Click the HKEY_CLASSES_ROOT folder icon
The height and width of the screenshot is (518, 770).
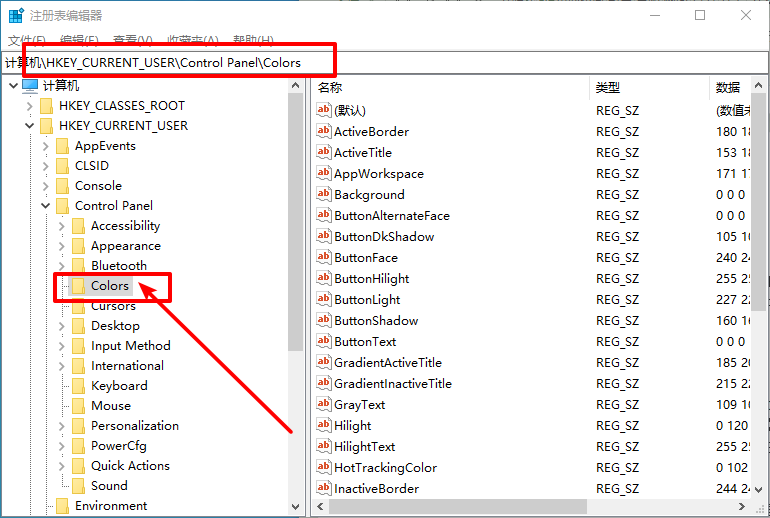pyautogui.click(x=47, y=106)
